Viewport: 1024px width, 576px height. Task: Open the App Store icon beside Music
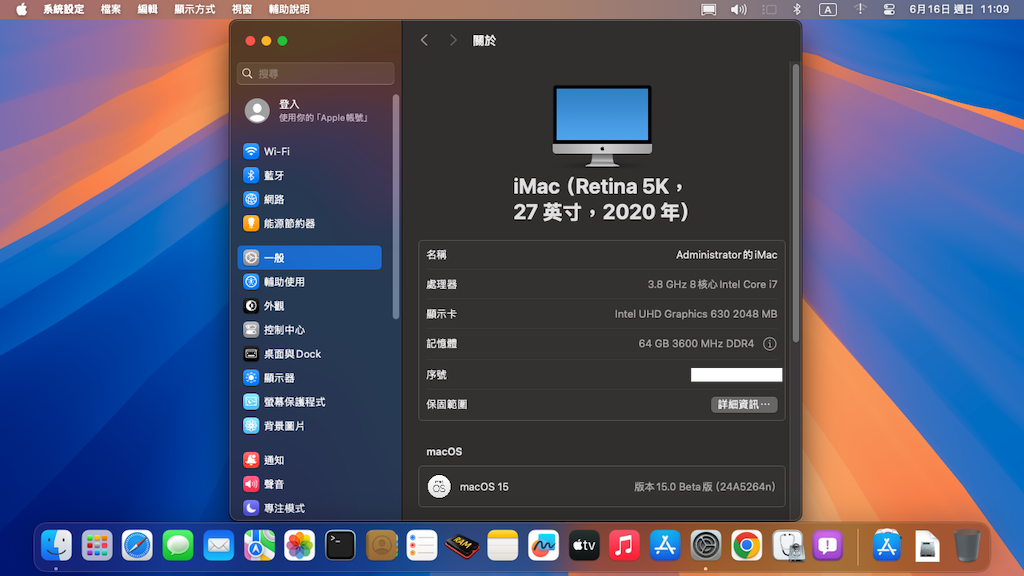[x=665, y=545]
